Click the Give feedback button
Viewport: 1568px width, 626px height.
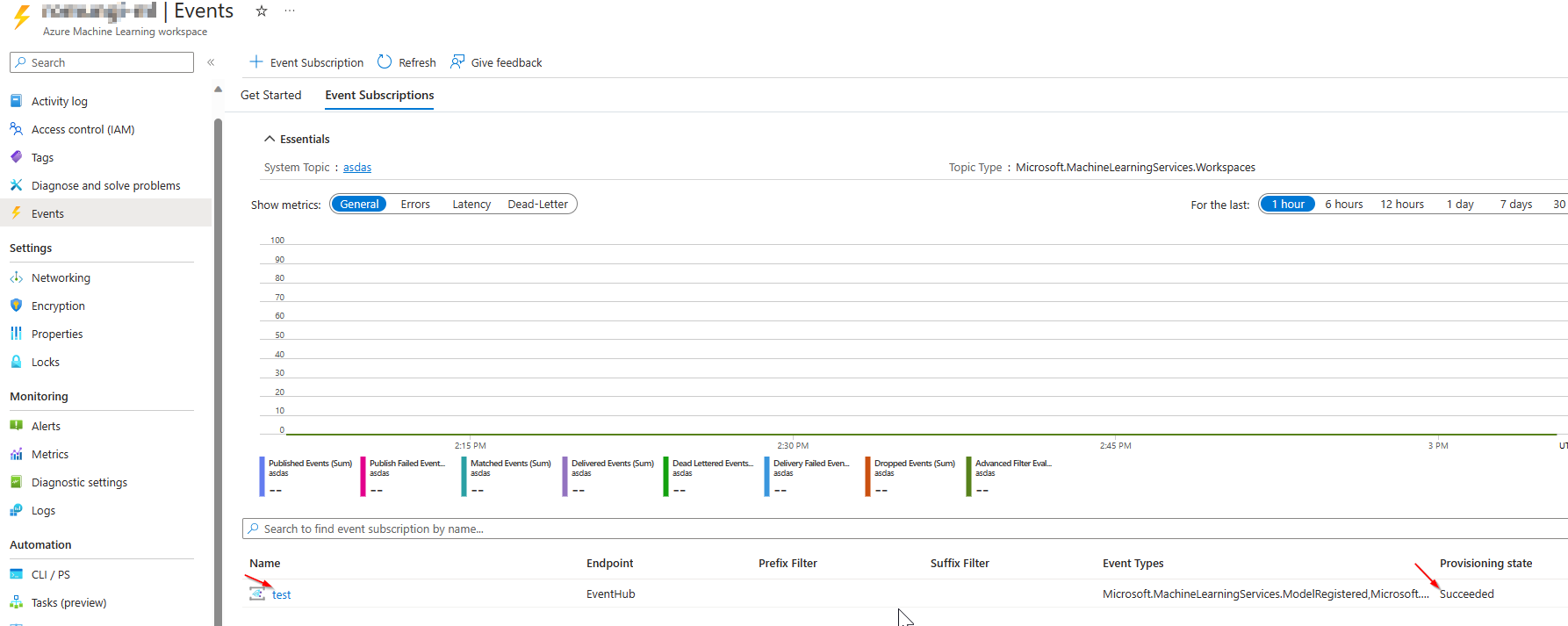tap(496, 62)
